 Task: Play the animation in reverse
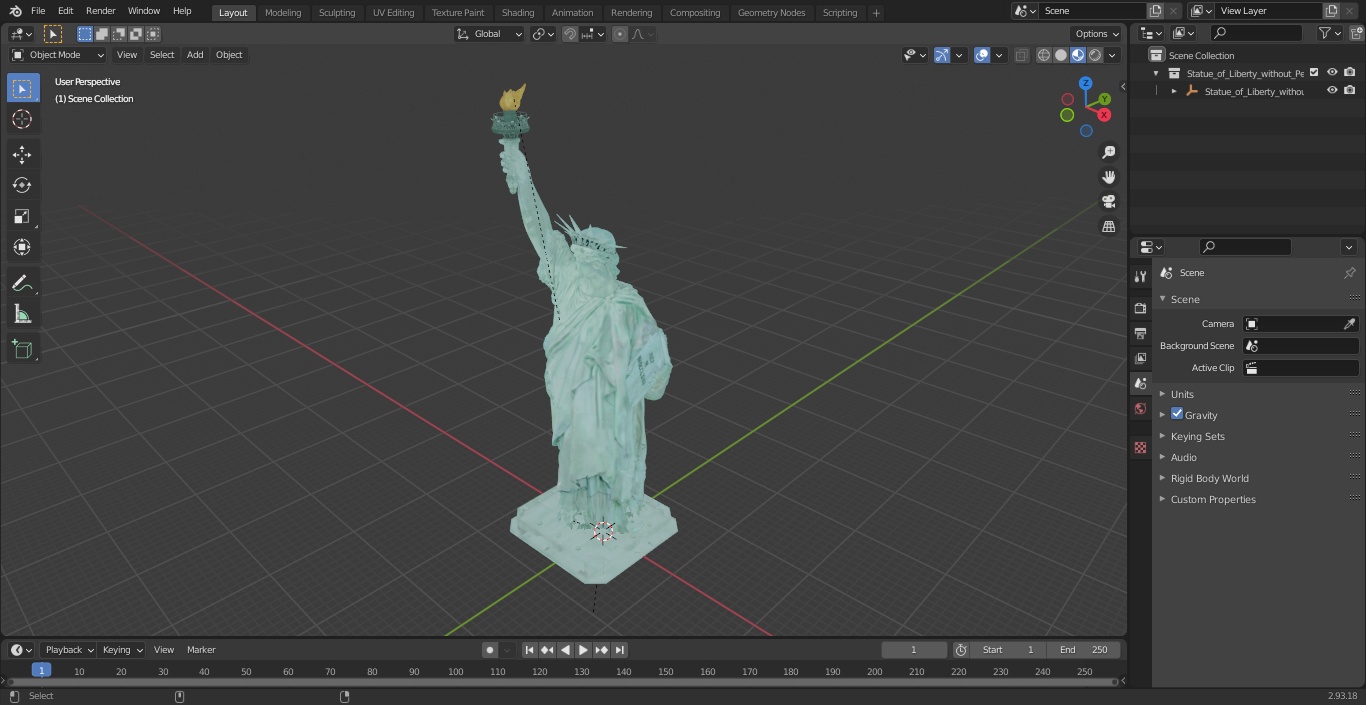pyautogui.click(x=566, y=650)
